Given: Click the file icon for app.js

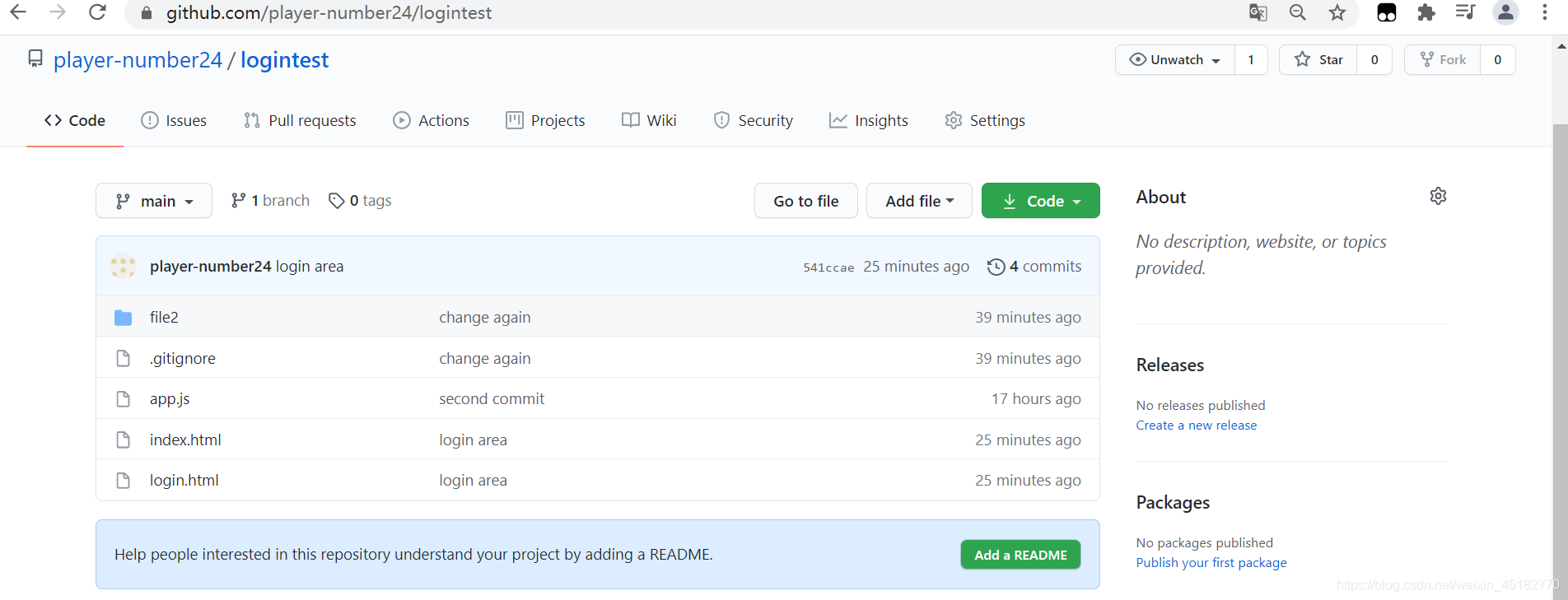Looking at the screenshot, I should pyautogui.click(x=124, y=399).
